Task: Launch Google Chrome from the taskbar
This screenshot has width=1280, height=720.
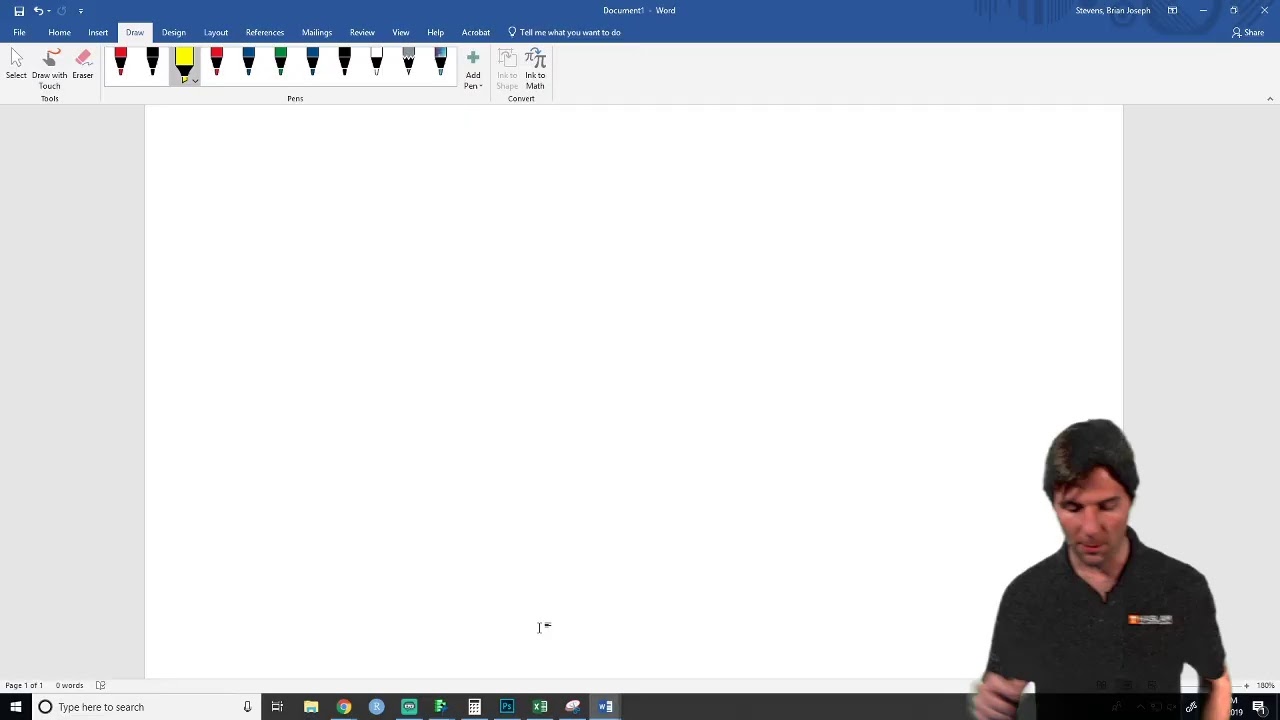Action: point(344,707)
